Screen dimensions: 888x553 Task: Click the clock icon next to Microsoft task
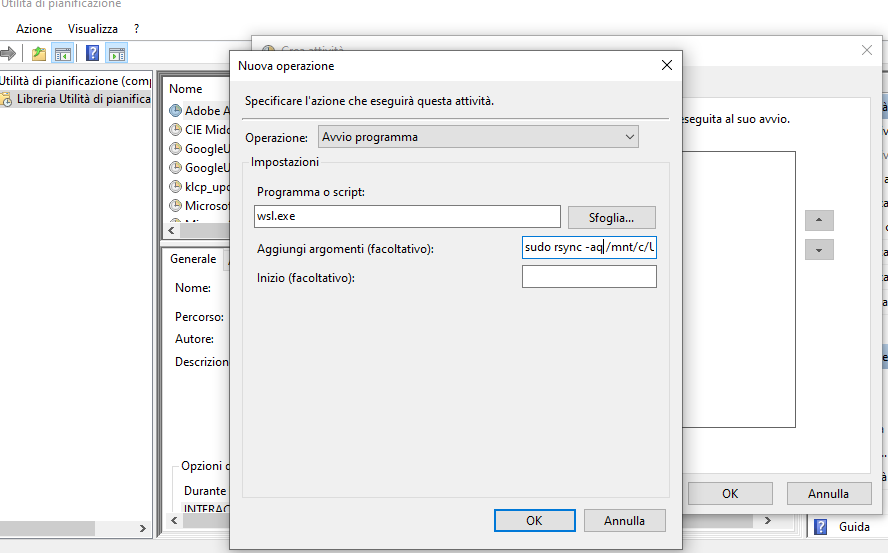coord(176,205)
